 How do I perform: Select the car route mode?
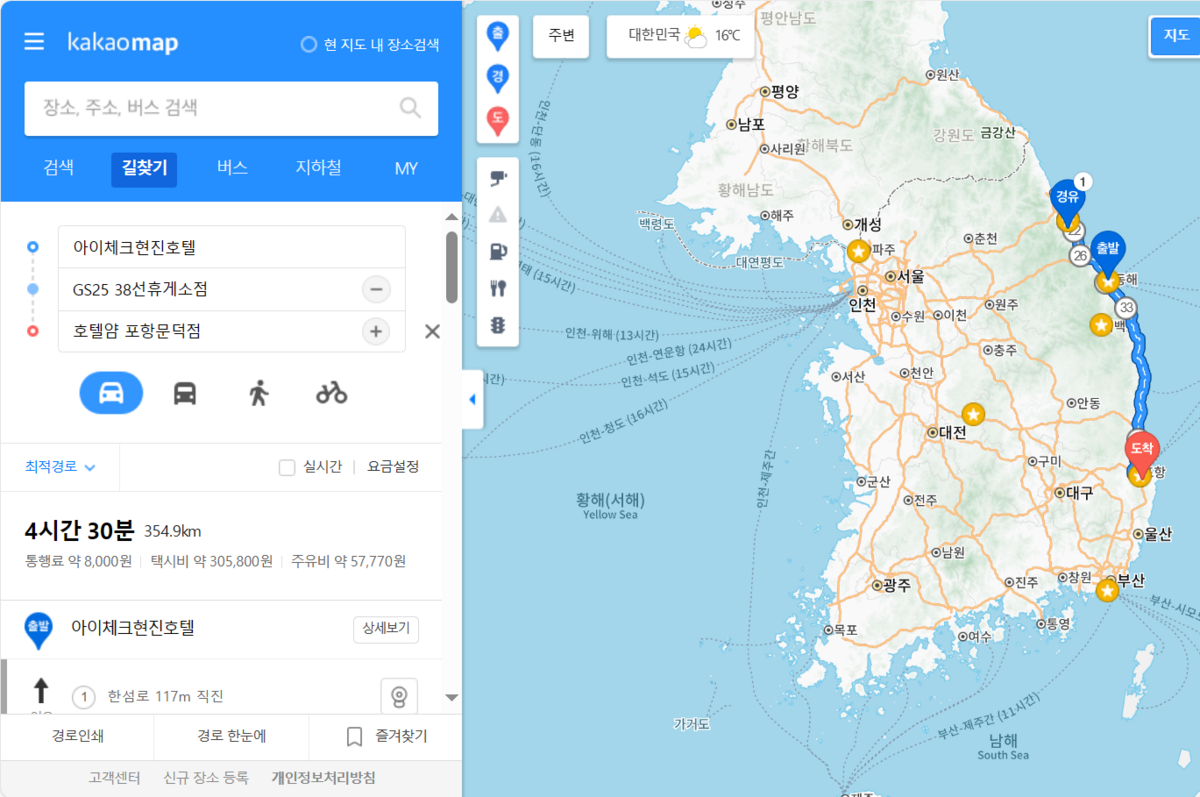click(111, 393)
